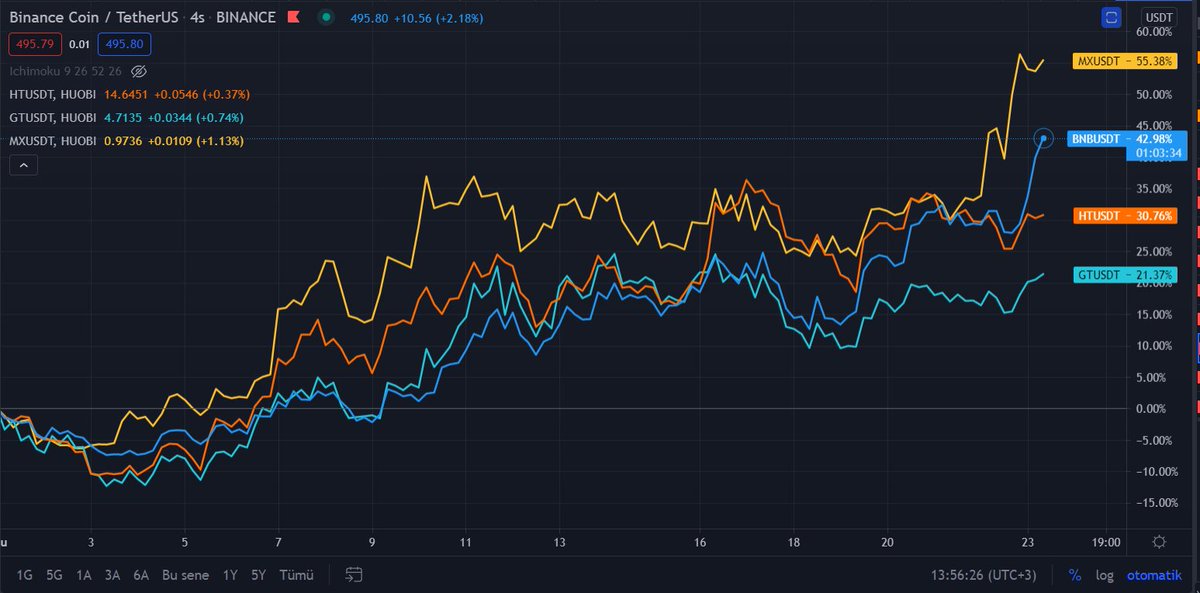This screenshot has width=1200, height=593.
Task: Open symbol search via Binance Coin / TetherUS title
Action: (x=93, y=18)
